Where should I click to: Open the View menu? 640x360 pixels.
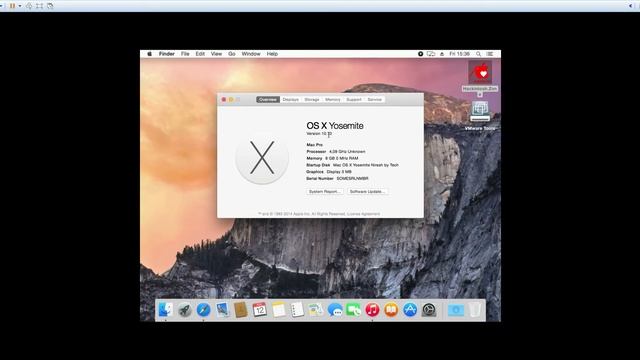(216, 54)
